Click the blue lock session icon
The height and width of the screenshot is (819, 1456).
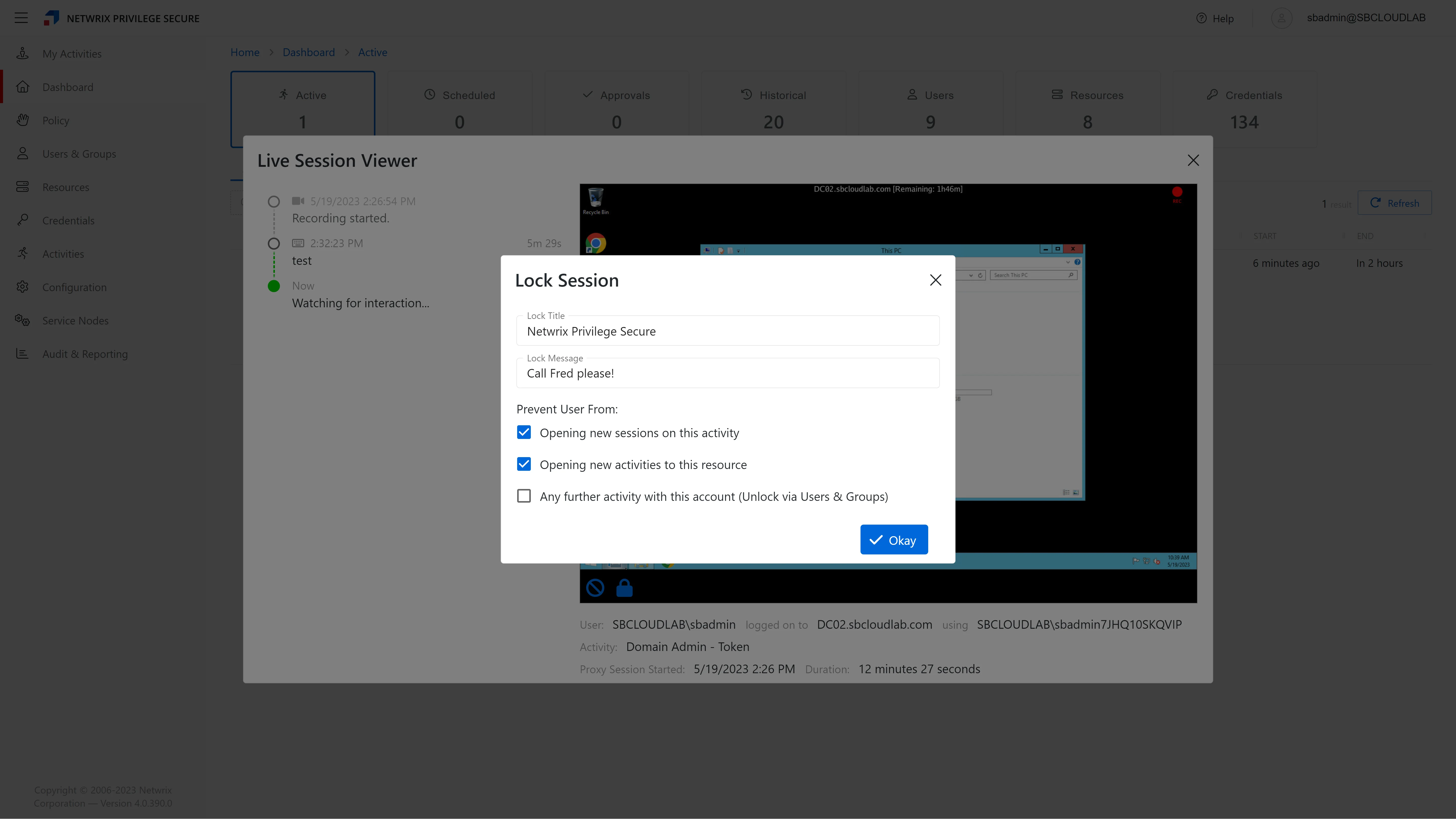624,588
